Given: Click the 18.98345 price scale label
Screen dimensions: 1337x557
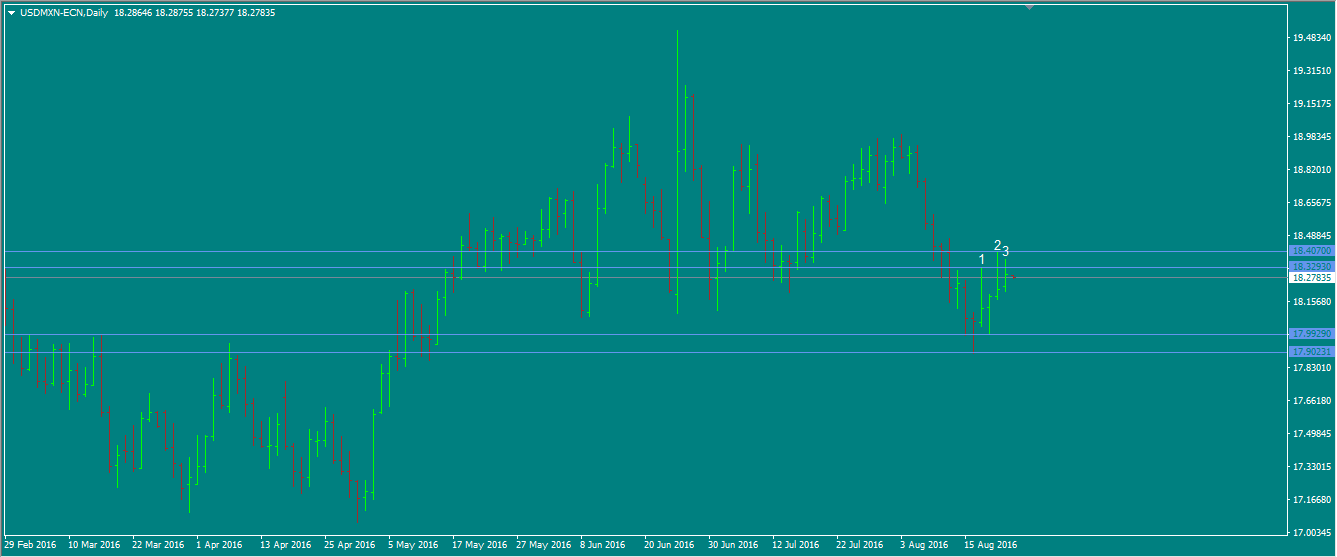Looking at the screenshot, I should (1311, 137).
